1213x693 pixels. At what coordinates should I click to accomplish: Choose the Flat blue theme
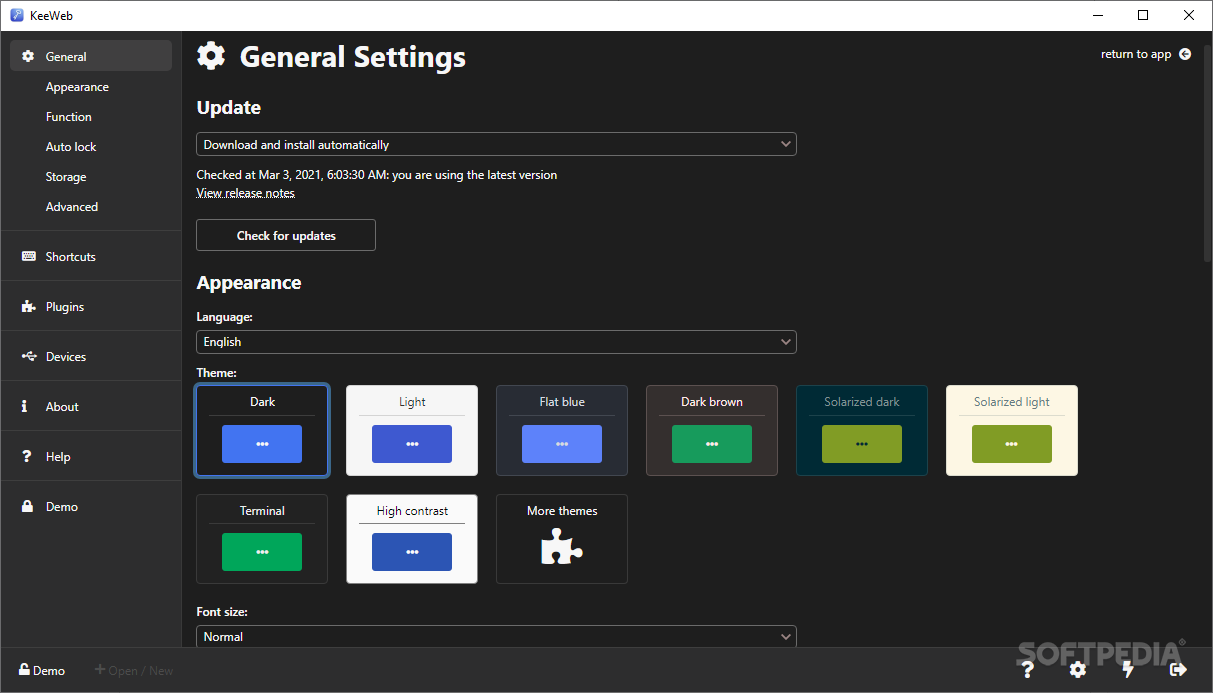562,430
